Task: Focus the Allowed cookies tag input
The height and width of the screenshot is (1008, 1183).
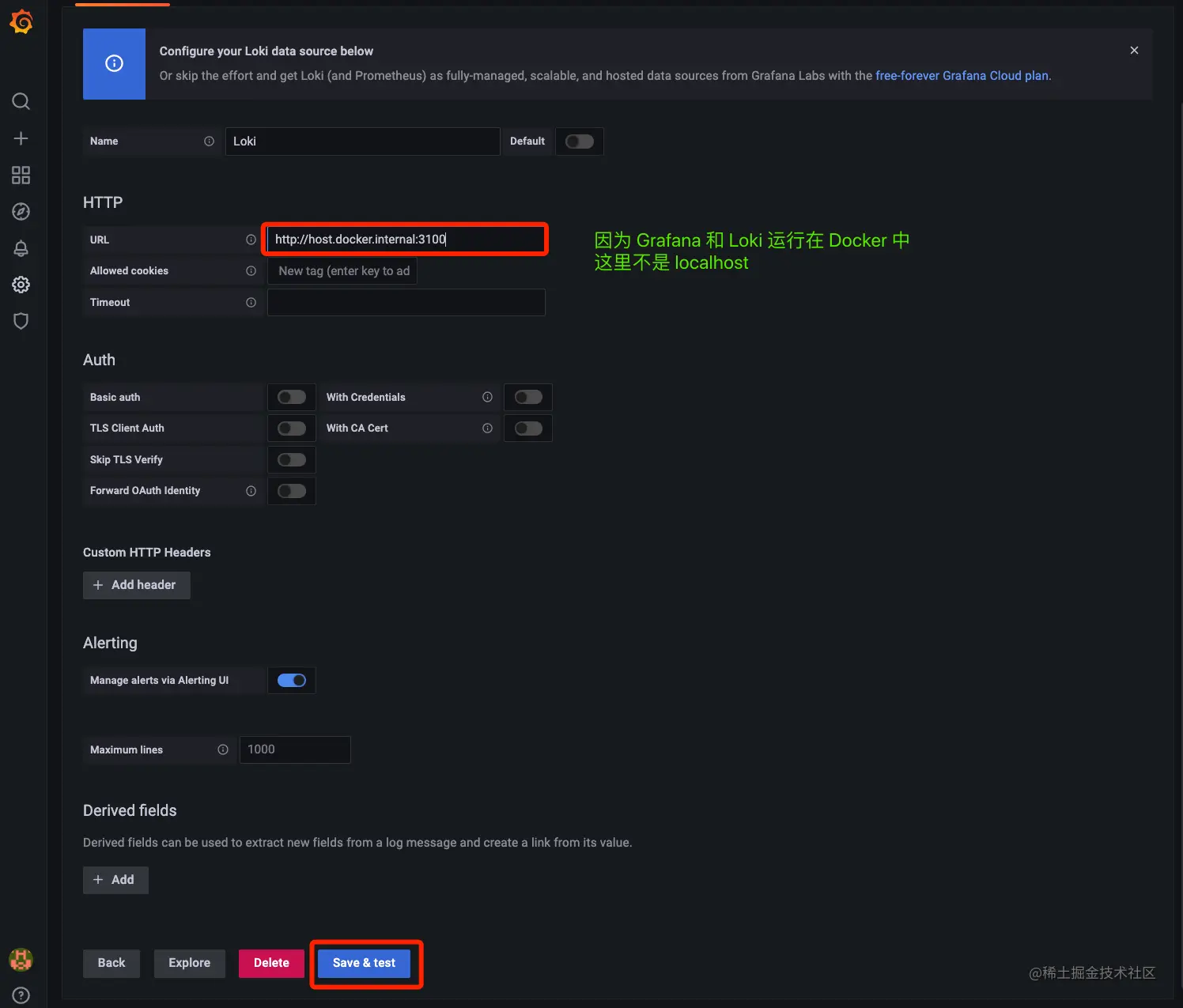Action: click(x=342, y=271)
